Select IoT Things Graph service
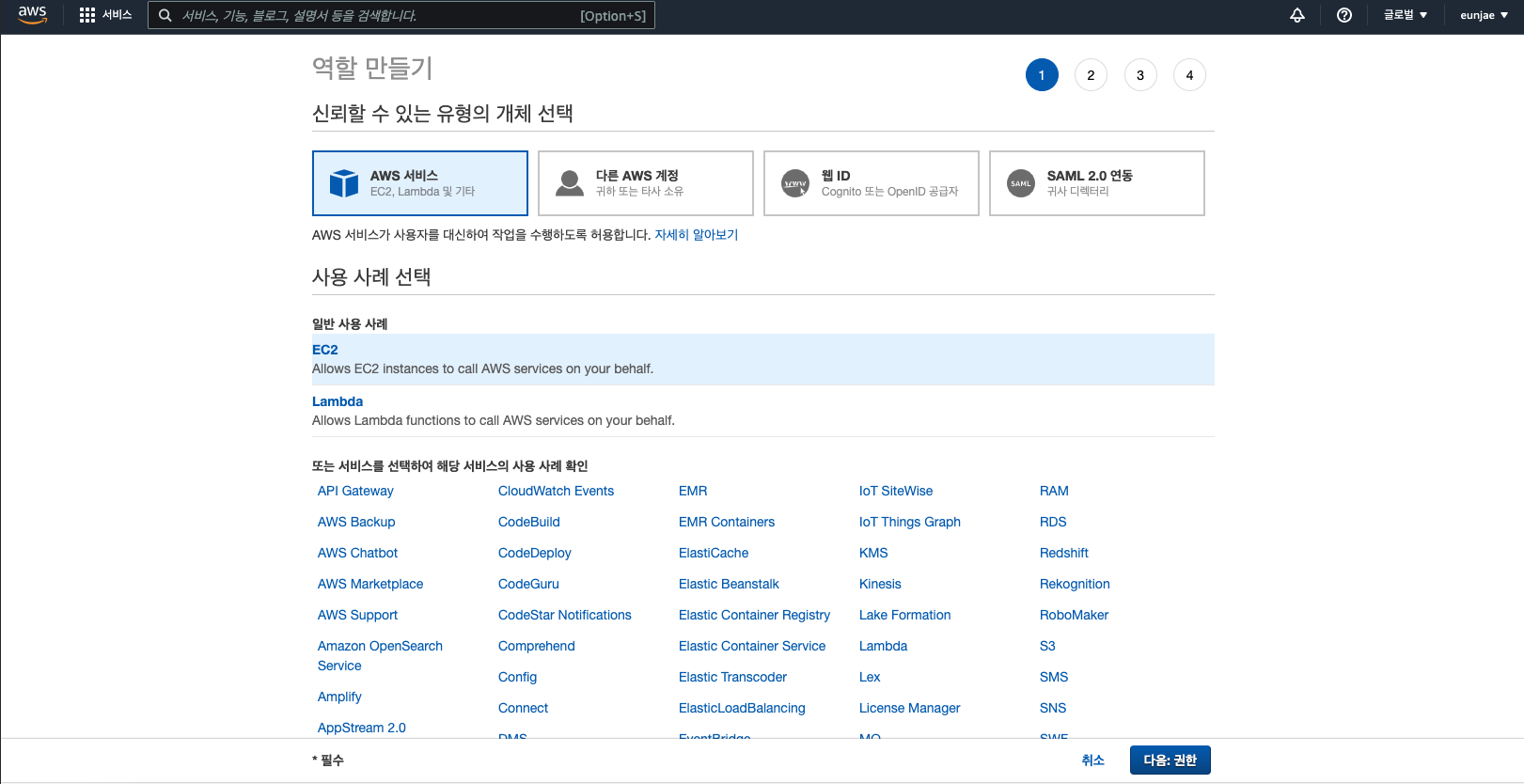Image resolution: width=1524 pixels, height=784 pixels. click(x=910, y=522)
